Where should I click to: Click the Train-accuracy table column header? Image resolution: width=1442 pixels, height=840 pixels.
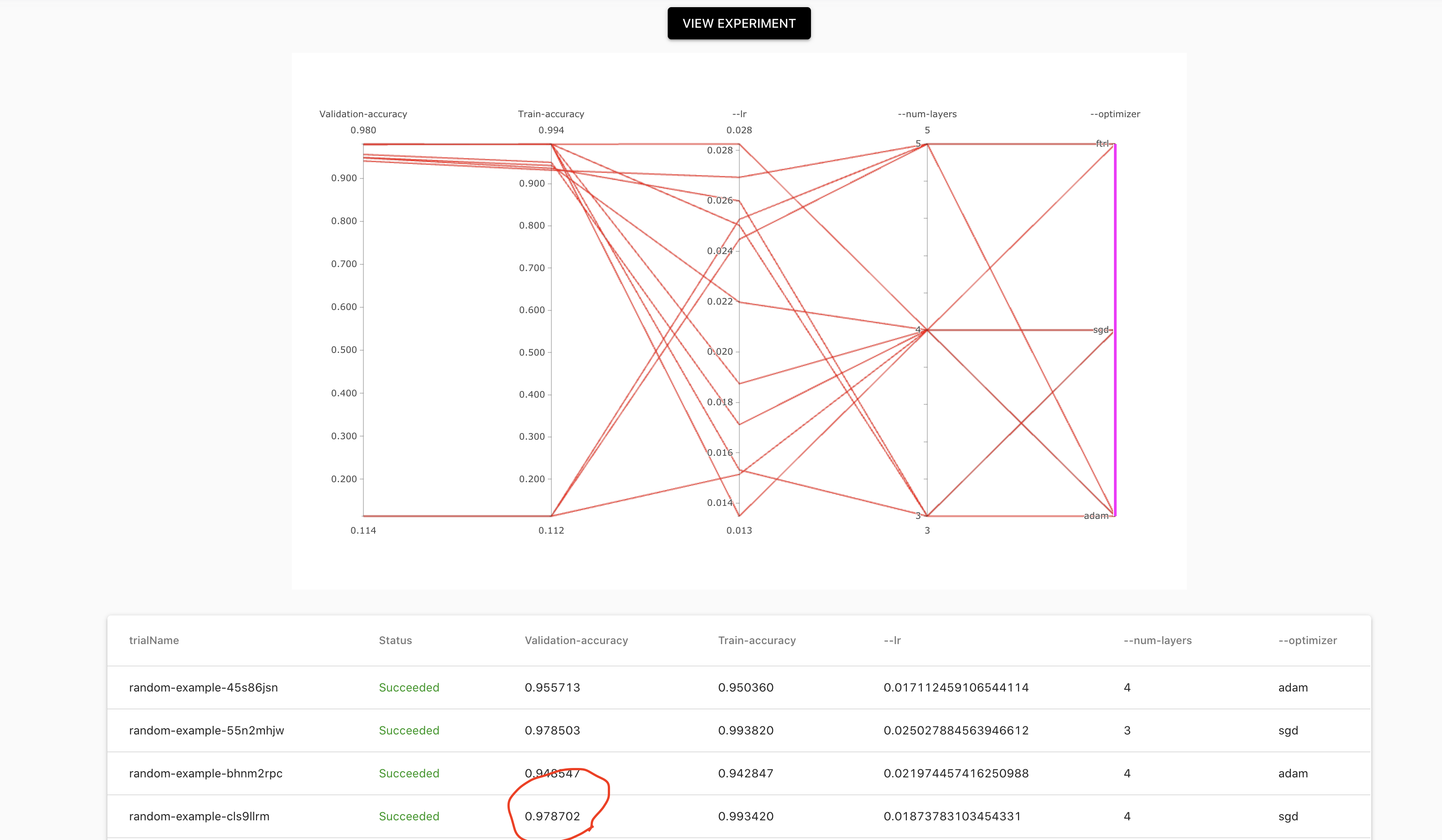click(x=756, y=641)
